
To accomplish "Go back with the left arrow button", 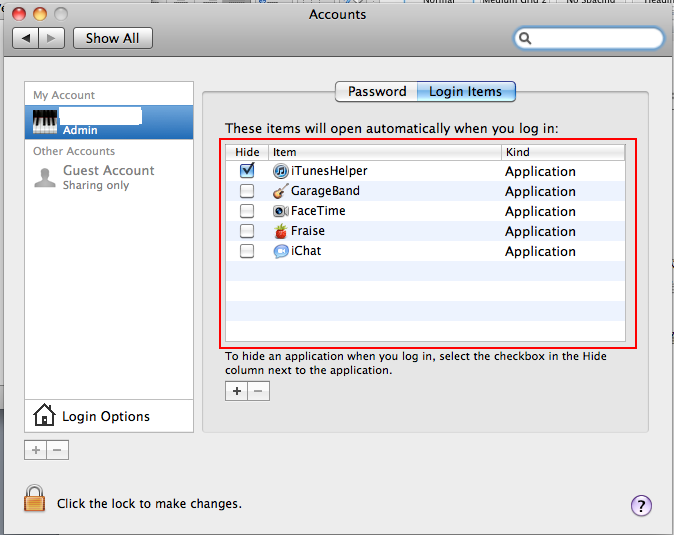I will pos(26,38).
